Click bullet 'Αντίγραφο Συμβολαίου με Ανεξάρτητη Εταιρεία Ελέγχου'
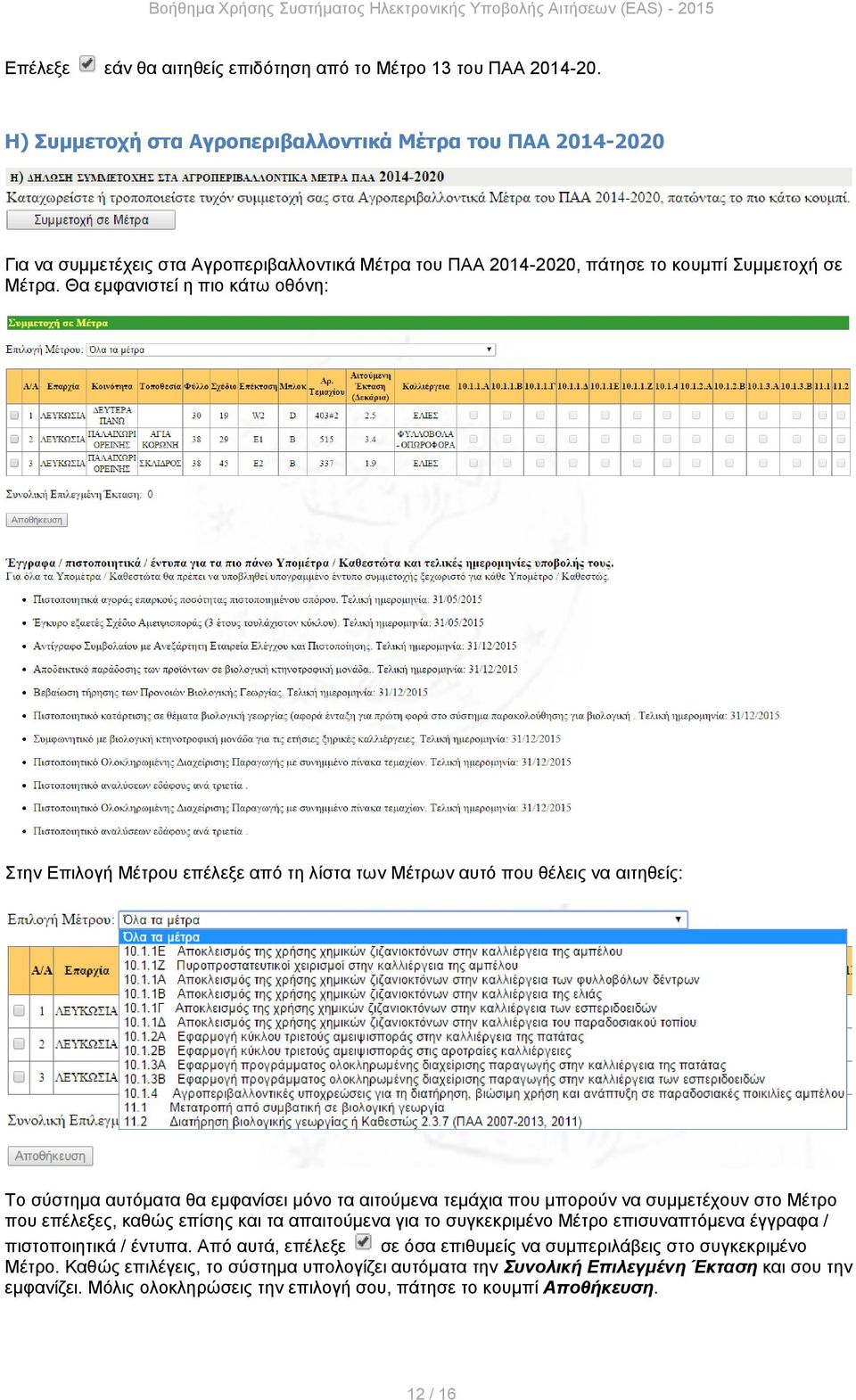The width and height of the screenshot is (856, 1400). (x=275, y=646)
